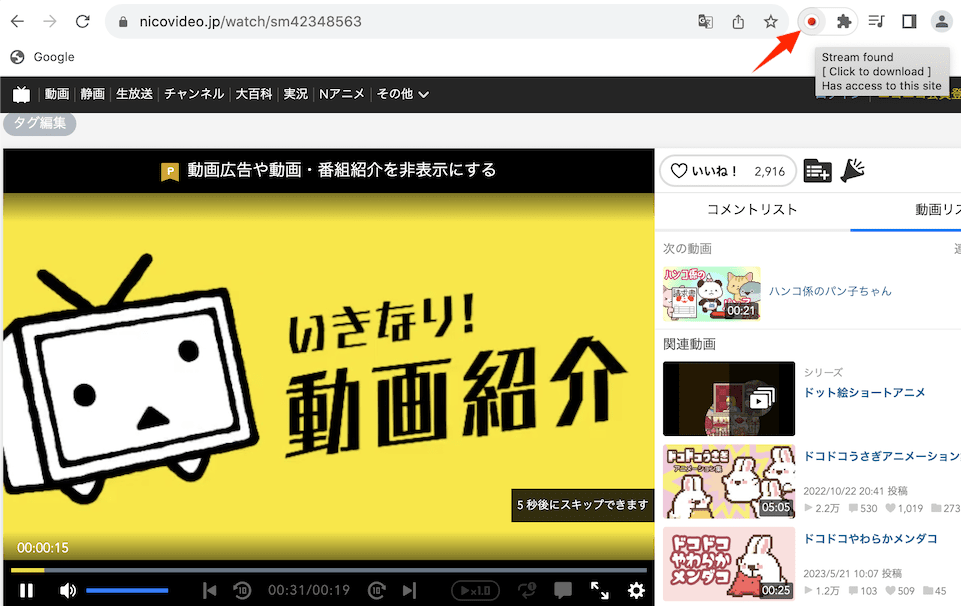
Task: Click the megaphone promote icon
Action: (852, 171)
